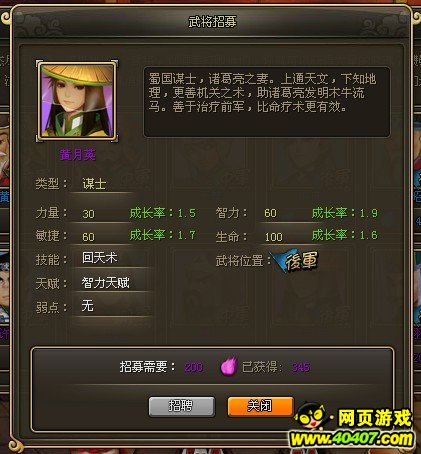
Task: Click the orange 关闭 close button
Action: coord(260,406)
